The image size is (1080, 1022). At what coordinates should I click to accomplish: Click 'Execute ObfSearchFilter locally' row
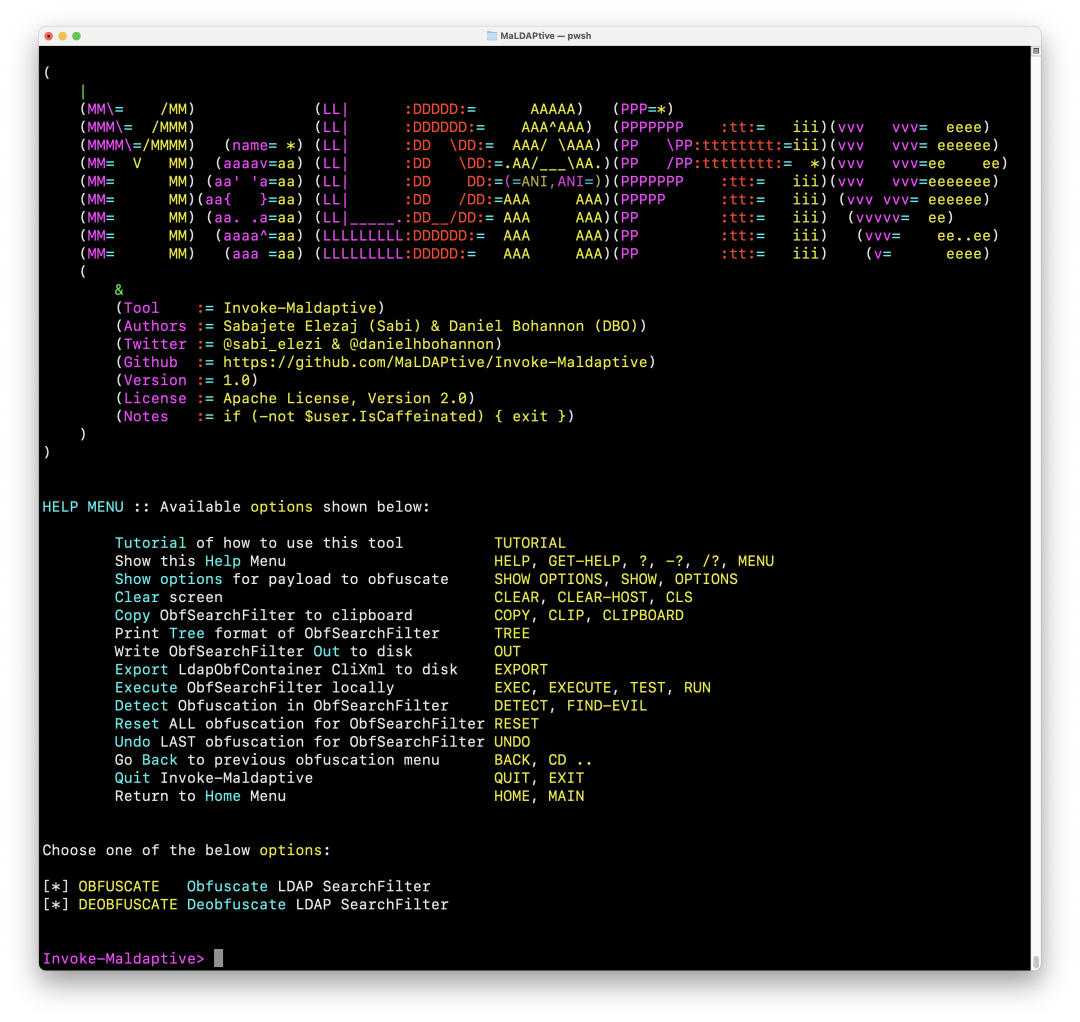255,687
